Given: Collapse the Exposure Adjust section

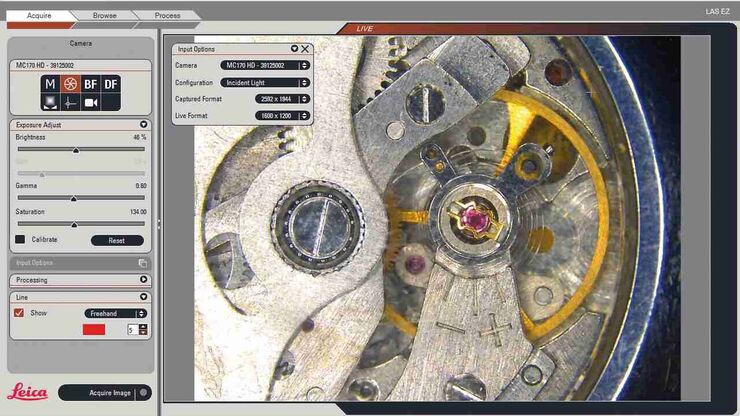Looking at the screenshot, I should pos(143,125).
